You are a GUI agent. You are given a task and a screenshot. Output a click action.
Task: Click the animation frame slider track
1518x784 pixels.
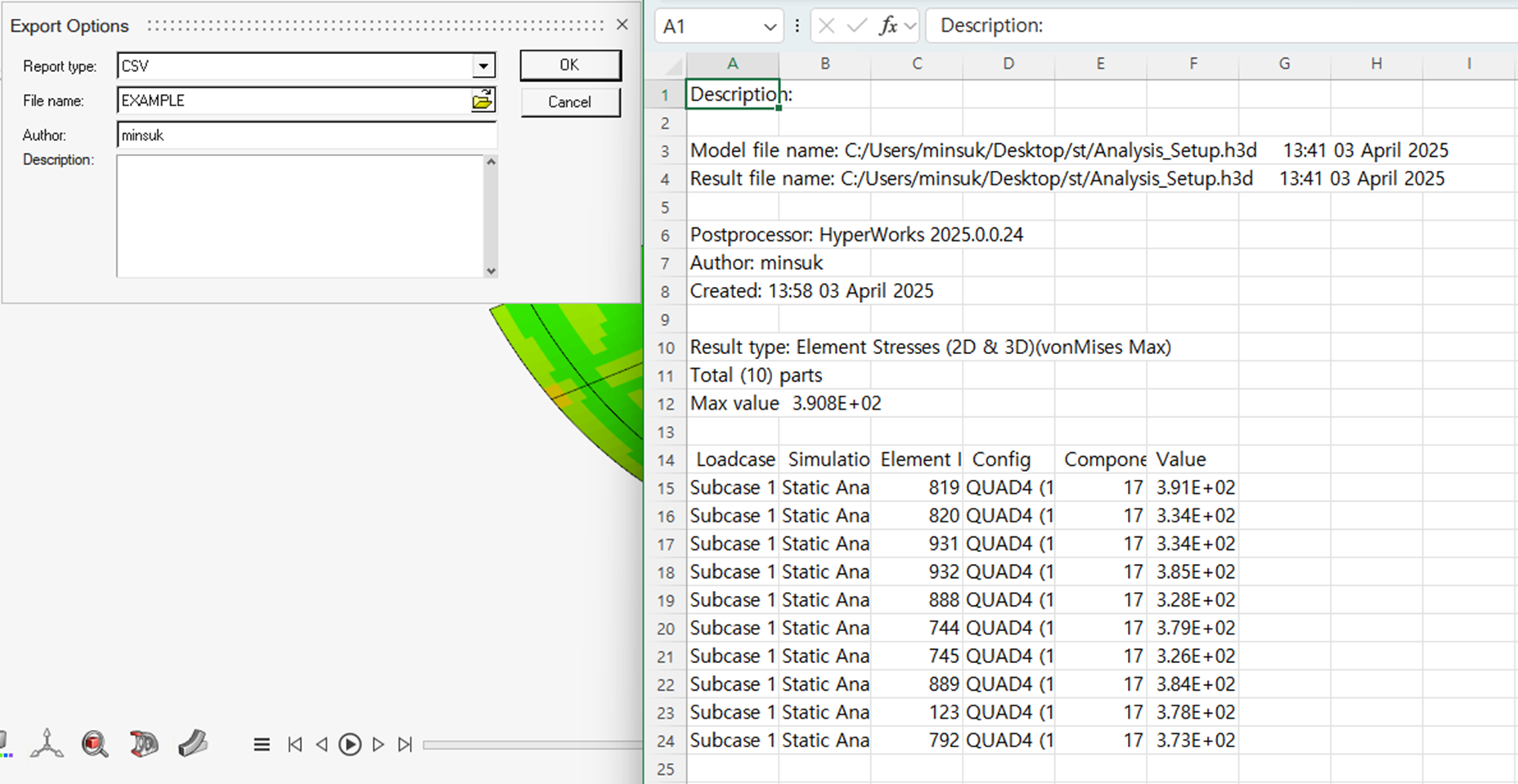[x=532, y=745]
